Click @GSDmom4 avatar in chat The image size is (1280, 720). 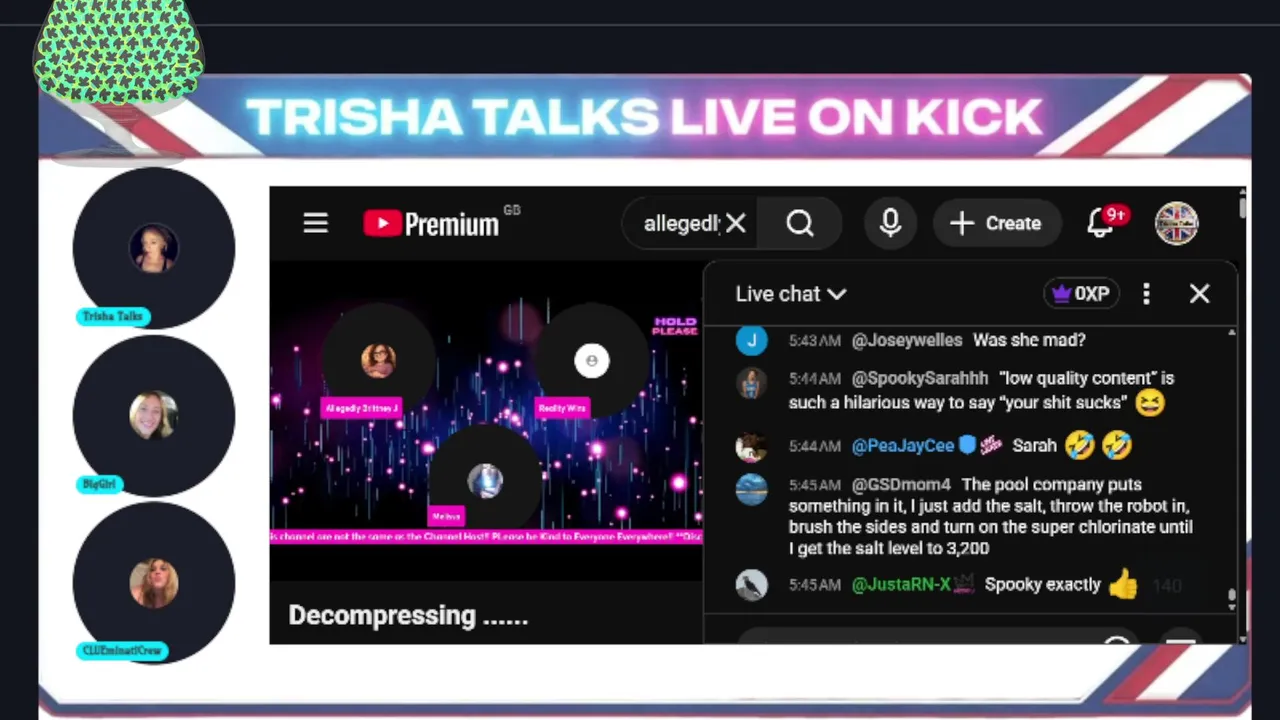click(751, 489)
